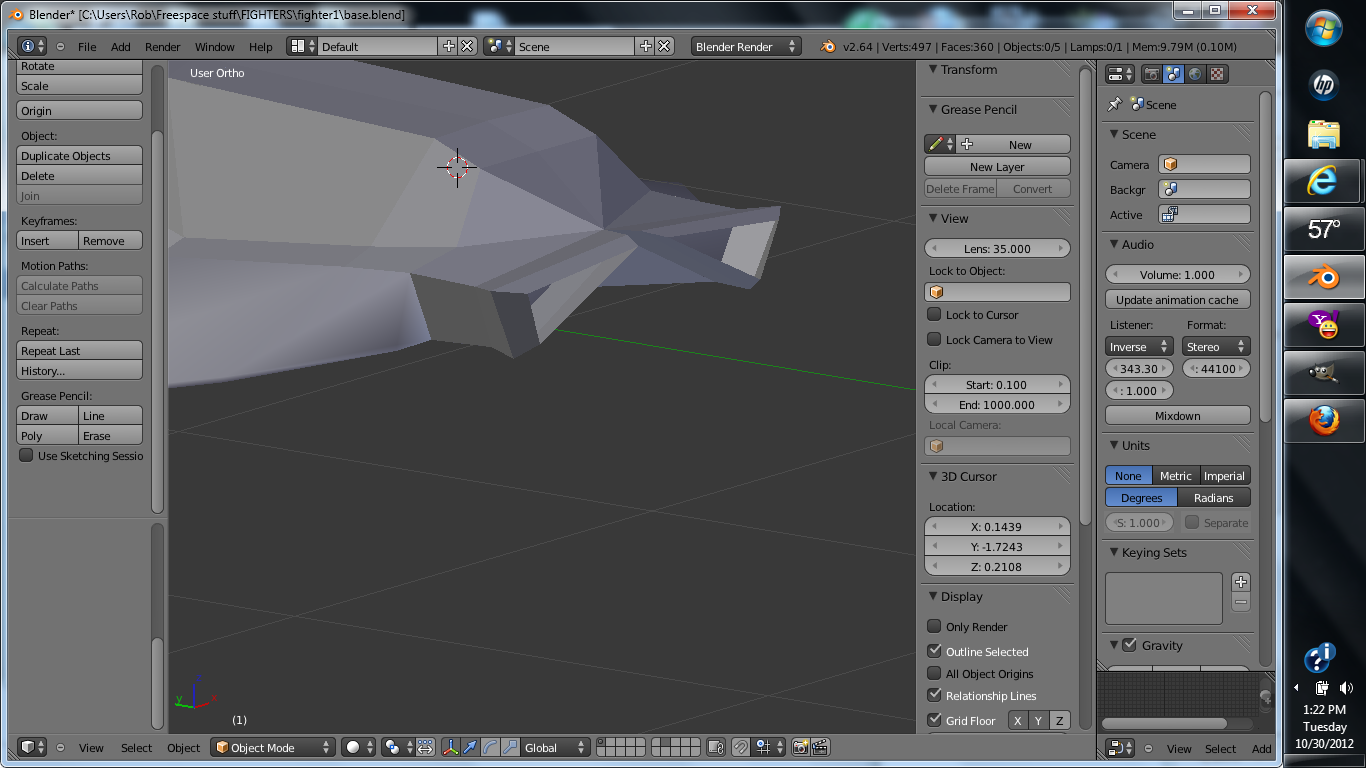This screenshot has height=768, width=1366.
Task: Open the Help menu
Action: tap(261, 47)
